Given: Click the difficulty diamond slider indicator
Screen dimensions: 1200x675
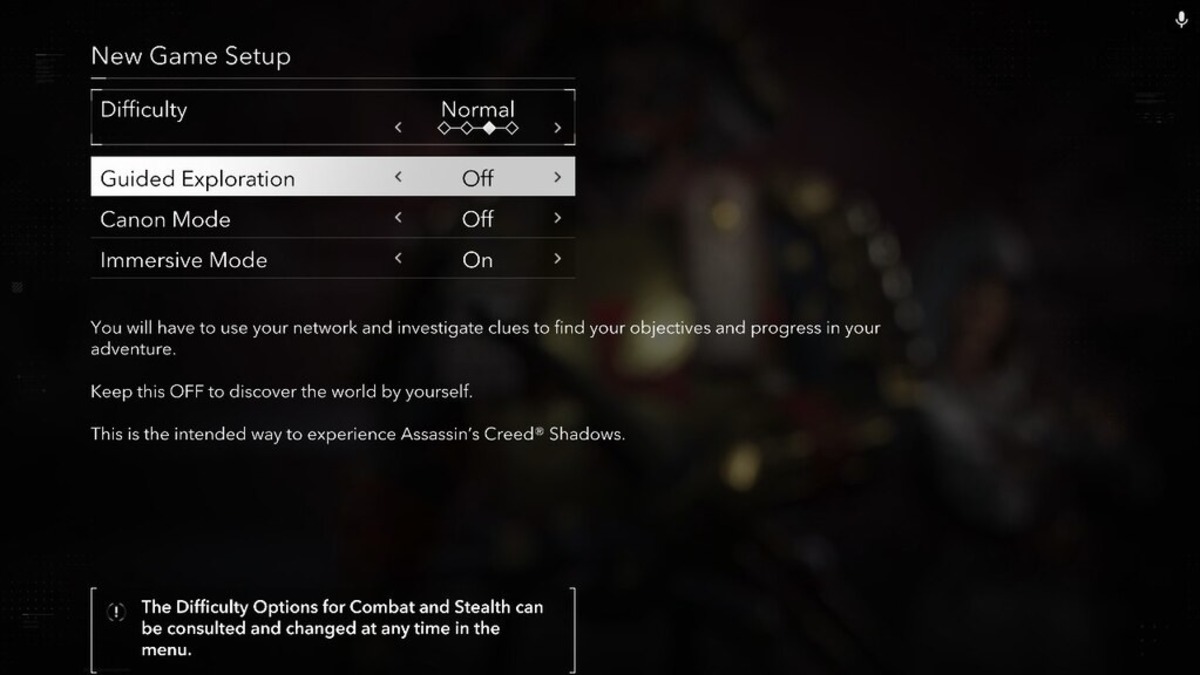Looking at the screenshot, I should 478,128.
